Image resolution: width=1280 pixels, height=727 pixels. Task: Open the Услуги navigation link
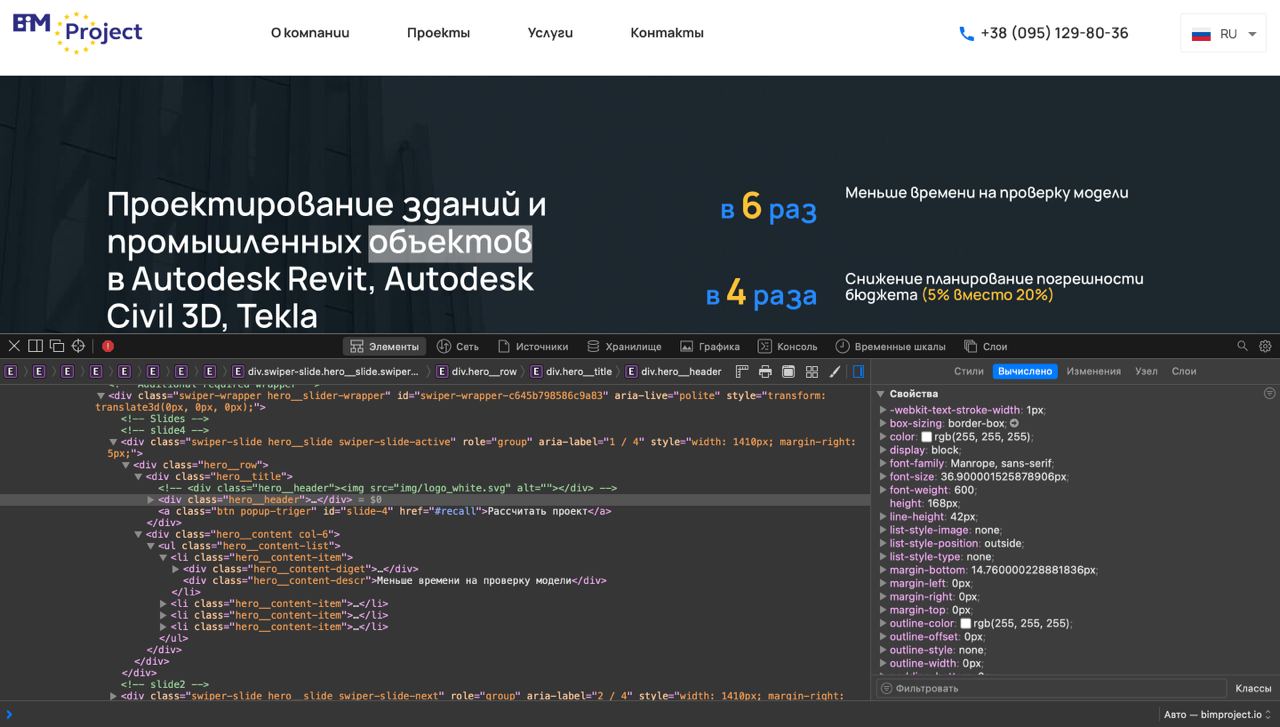[550, 33]
